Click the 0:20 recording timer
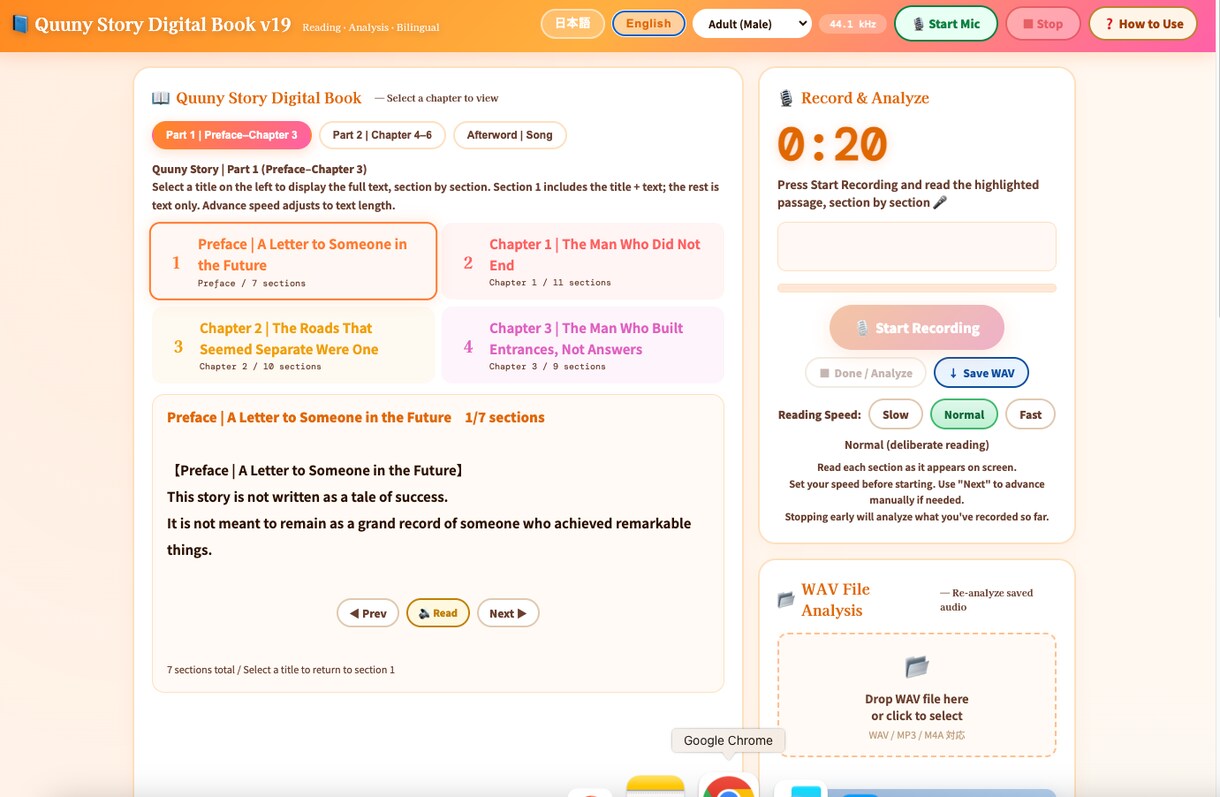Viewport: 1220px width, 797px height. [833, 145]
